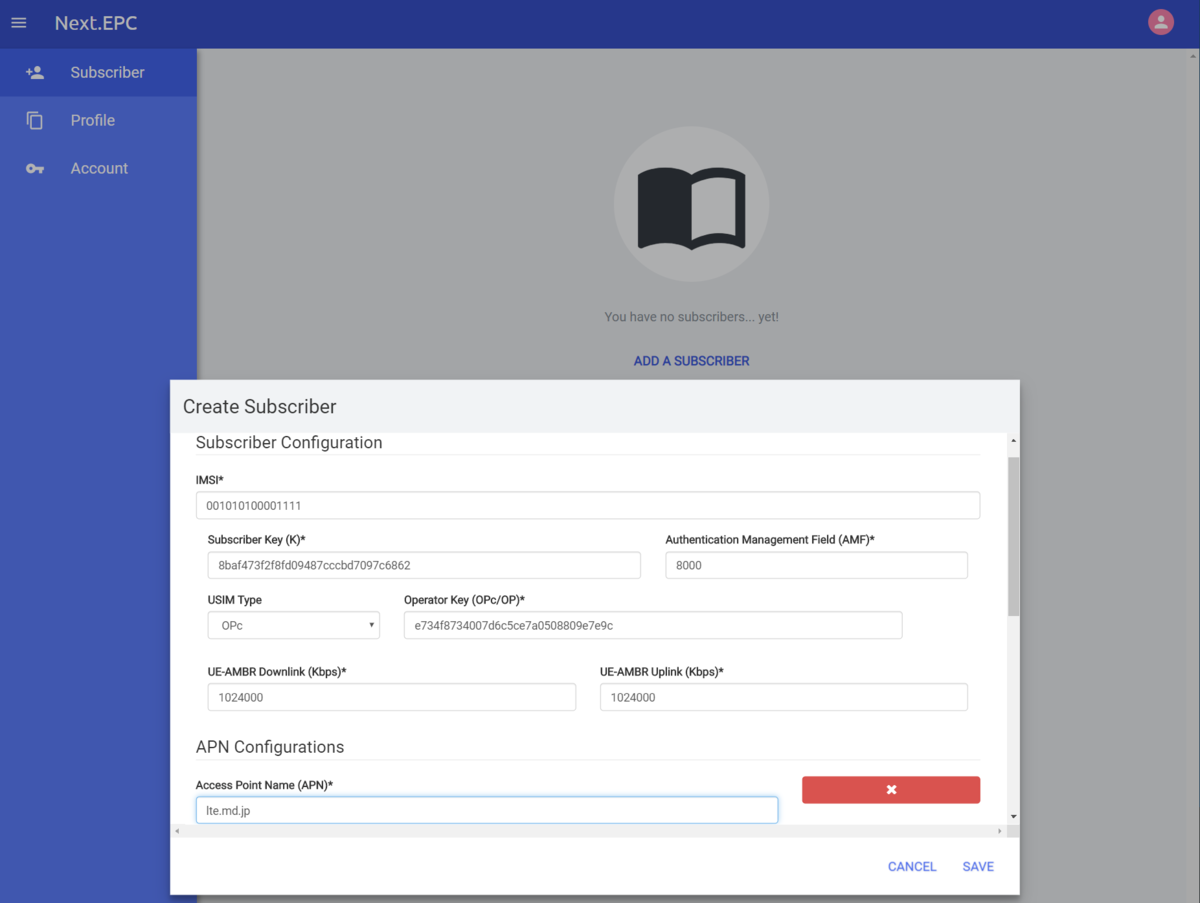Click dialog horizontal scrollbar left arrow

[x=178, y=831]
